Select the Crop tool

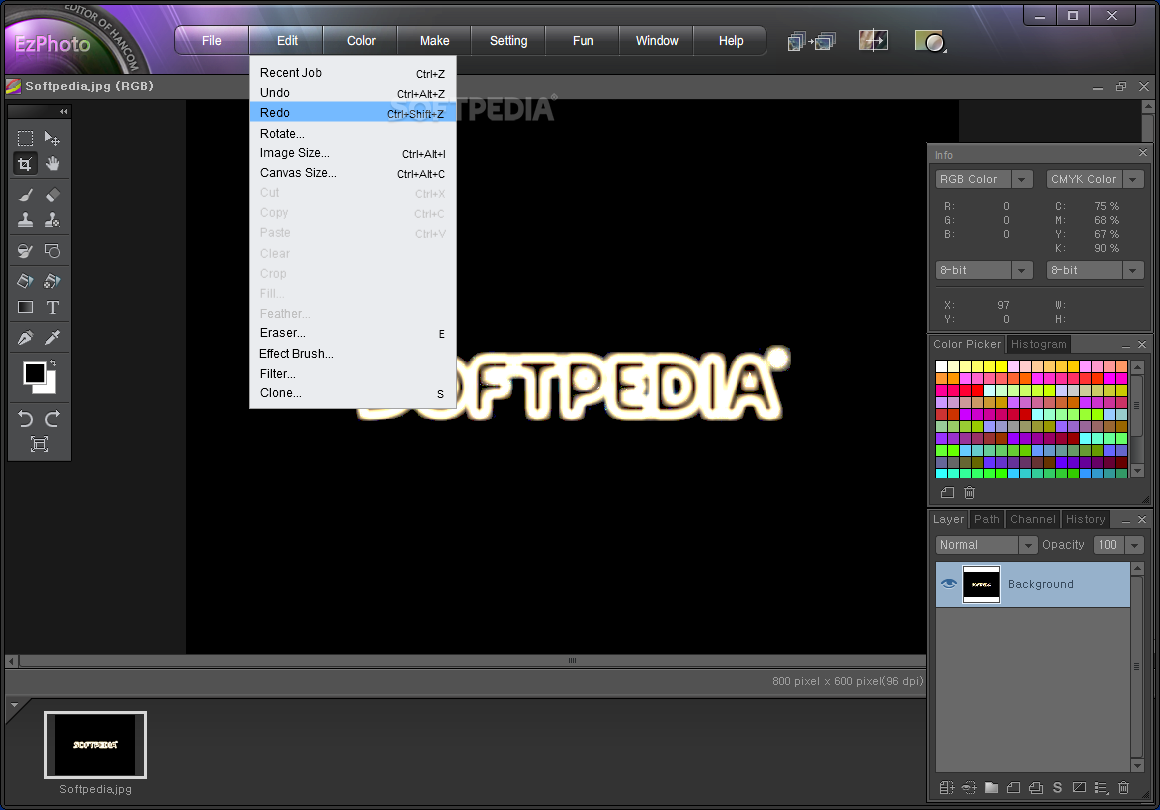(x=25, y=164)
